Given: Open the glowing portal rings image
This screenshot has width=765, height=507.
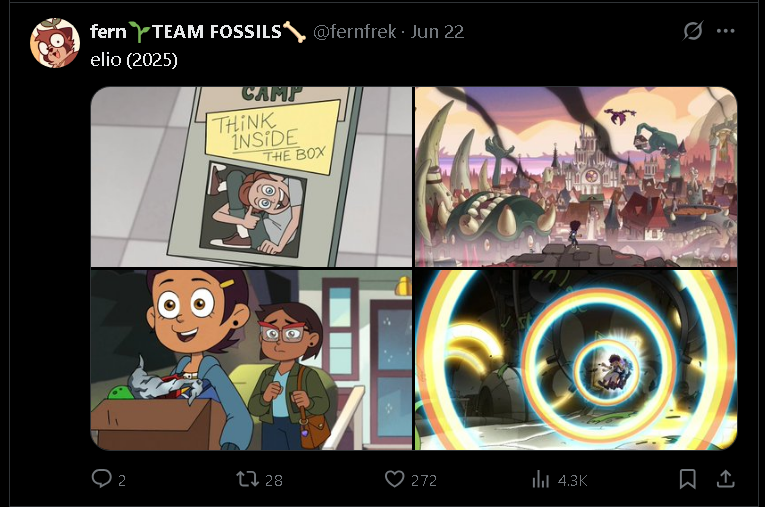Looking at the screenshot, I should 576,360.
